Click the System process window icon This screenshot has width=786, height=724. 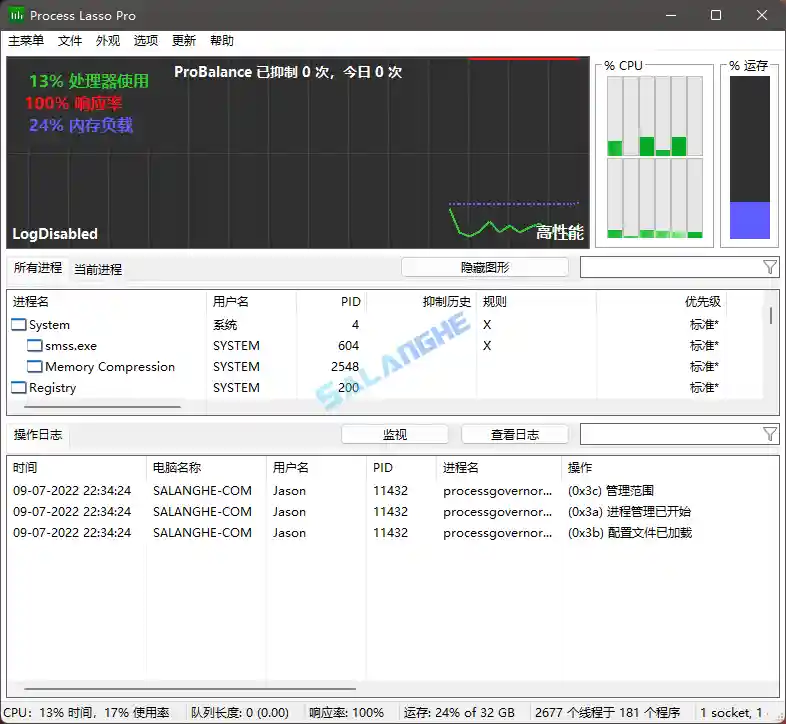coord(19,324)
